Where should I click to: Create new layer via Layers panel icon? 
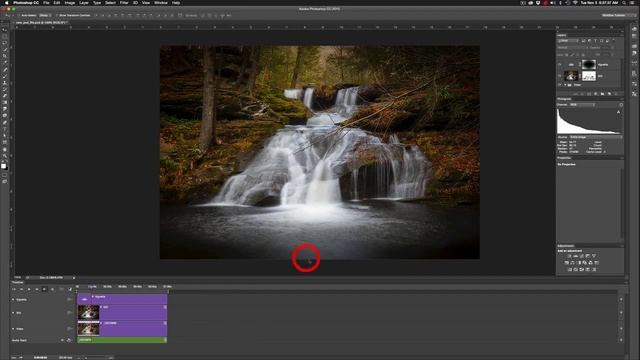tap(609, 94)
